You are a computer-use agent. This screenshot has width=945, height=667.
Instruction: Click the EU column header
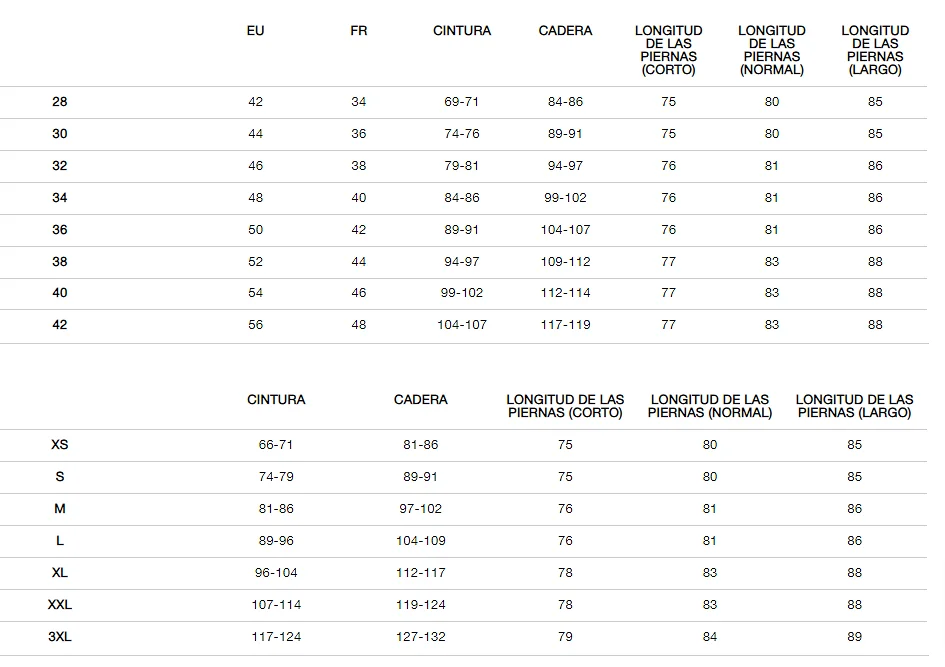click(x=256, y=31)
